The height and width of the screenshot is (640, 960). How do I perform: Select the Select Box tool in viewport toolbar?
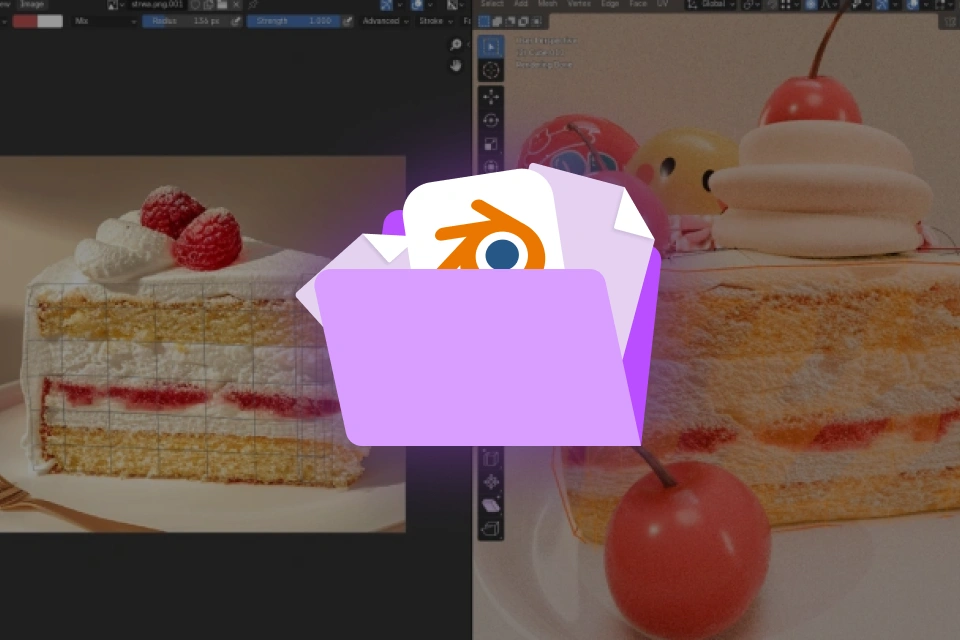pos(490,47)
